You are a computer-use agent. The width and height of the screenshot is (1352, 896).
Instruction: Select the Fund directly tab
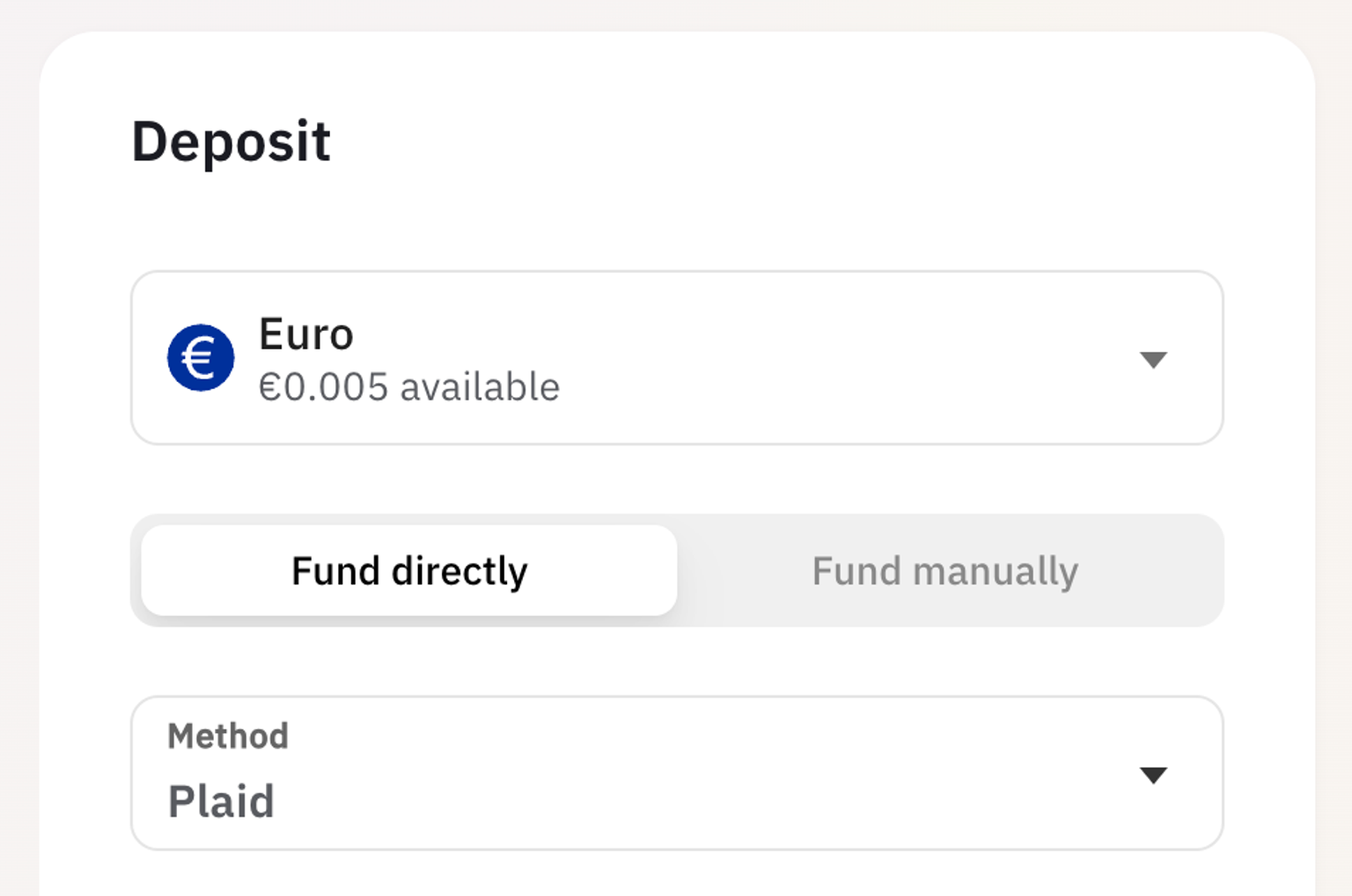409,570
